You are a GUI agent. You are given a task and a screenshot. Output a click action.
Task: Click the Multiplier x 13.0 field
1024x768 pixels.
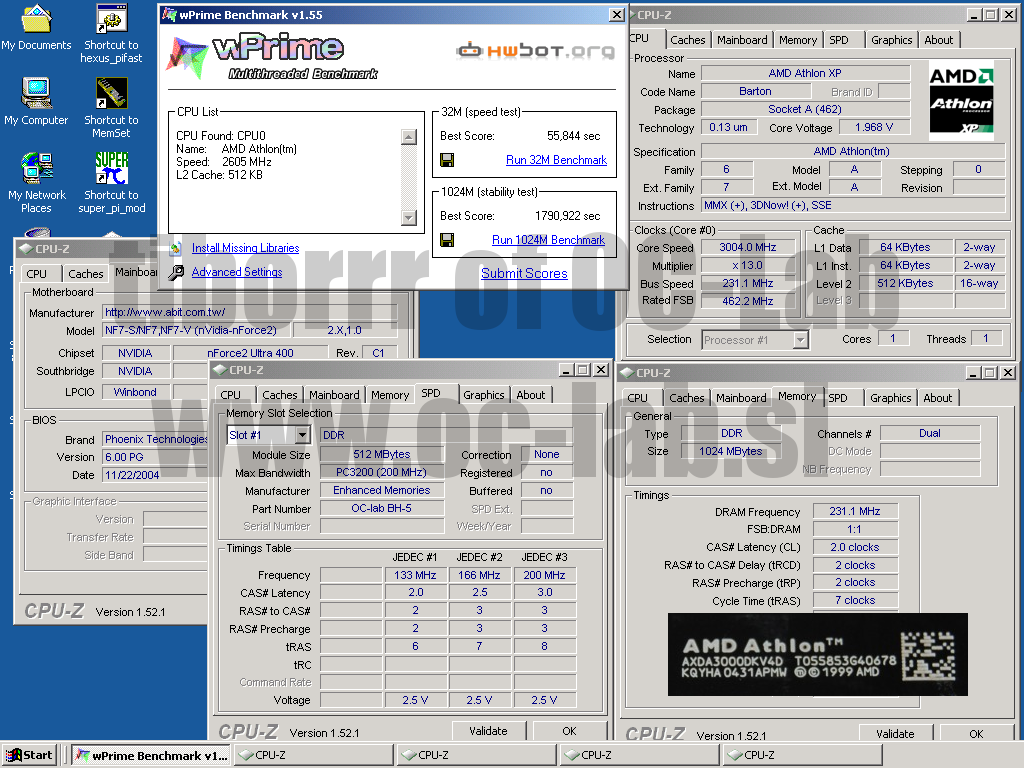click(748, 266)
